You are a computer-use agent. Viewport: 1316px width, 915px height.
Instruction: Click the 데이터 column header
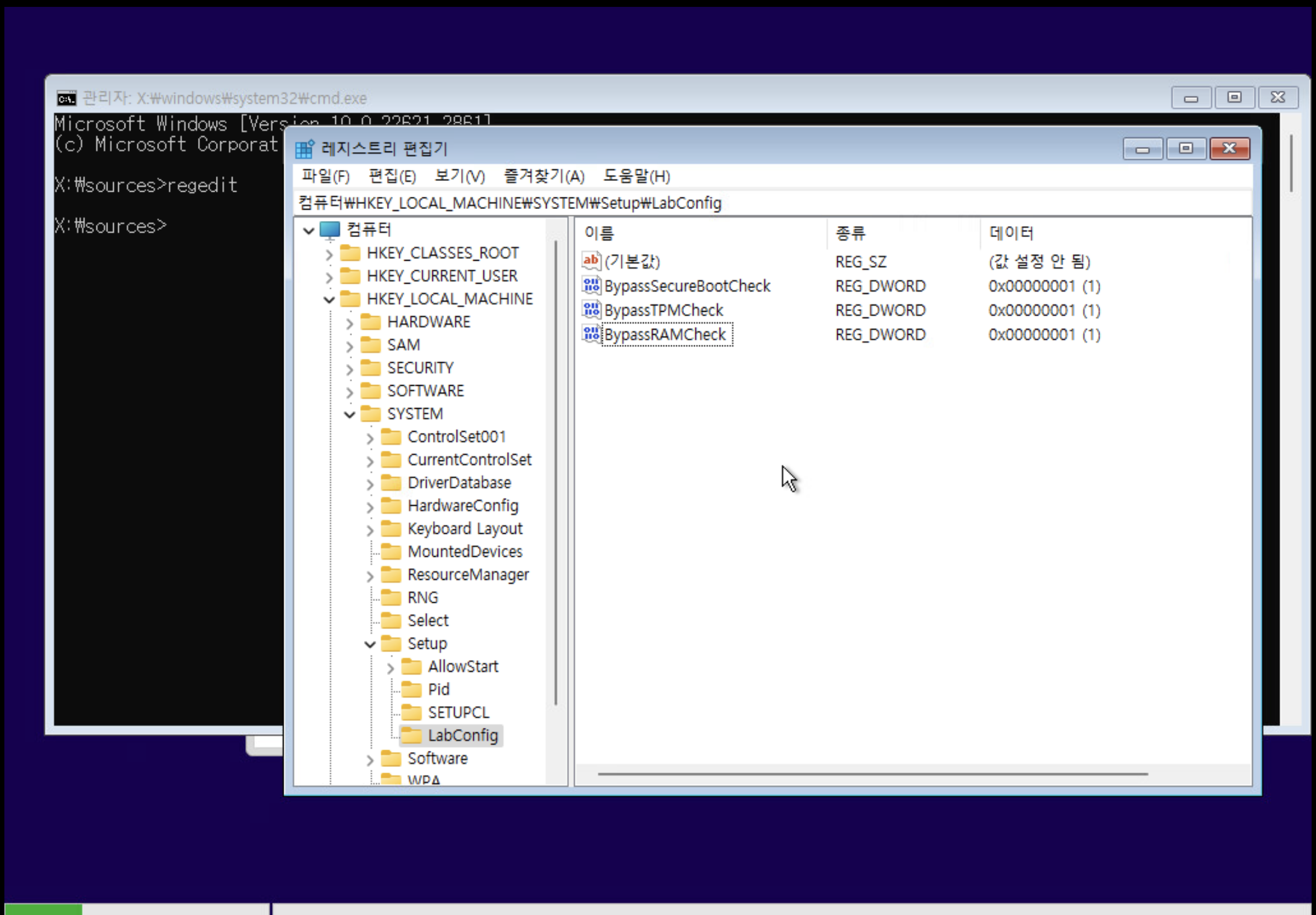tap(1011, 233)
